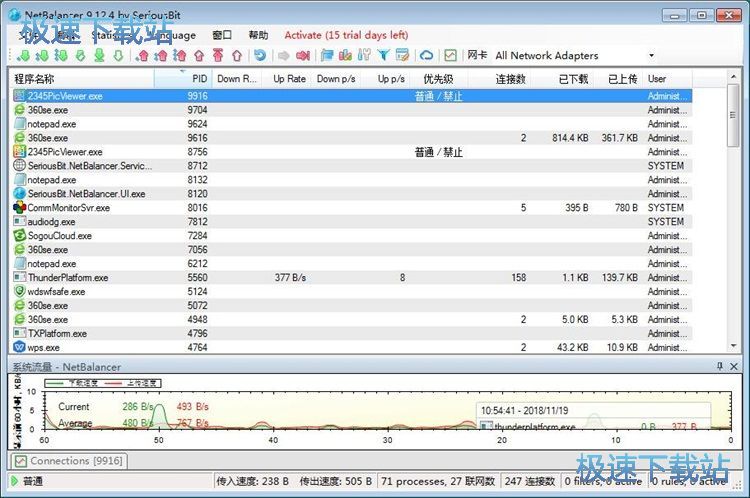
Task: Select SeriousBit.NetBalancer.UI.exe process row
Action: (352, 194)
